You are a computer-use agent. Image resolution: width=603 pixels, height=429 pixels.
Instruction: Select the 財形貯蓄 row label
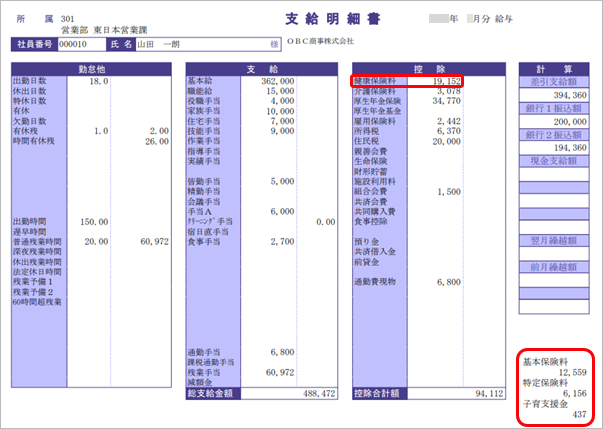[x=370, y=171]
